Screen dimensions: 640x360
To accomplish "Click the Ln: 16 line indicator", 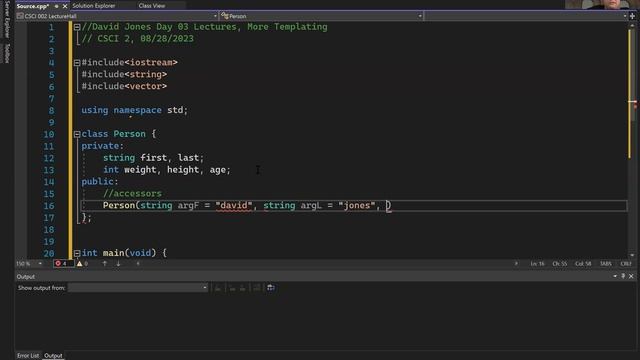I will pos(538,264).
